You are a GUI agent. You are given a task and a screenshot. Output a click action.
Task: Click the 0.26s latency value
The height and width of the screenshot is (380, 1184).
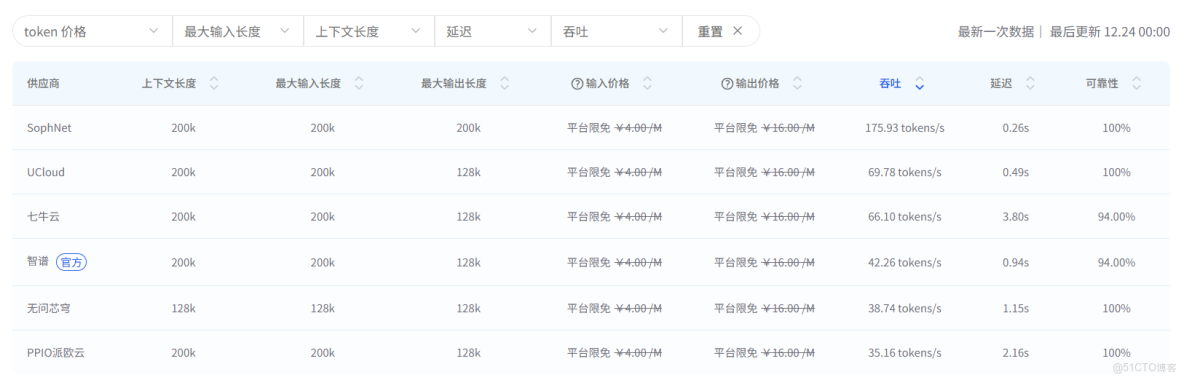(x=1016, y=128)
